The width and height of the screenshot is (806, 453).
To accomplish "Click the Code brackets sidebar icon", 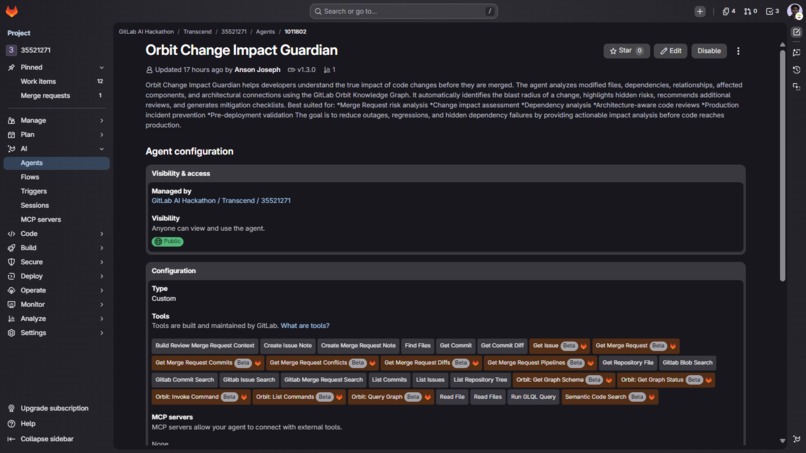I will tap(11, 233).
